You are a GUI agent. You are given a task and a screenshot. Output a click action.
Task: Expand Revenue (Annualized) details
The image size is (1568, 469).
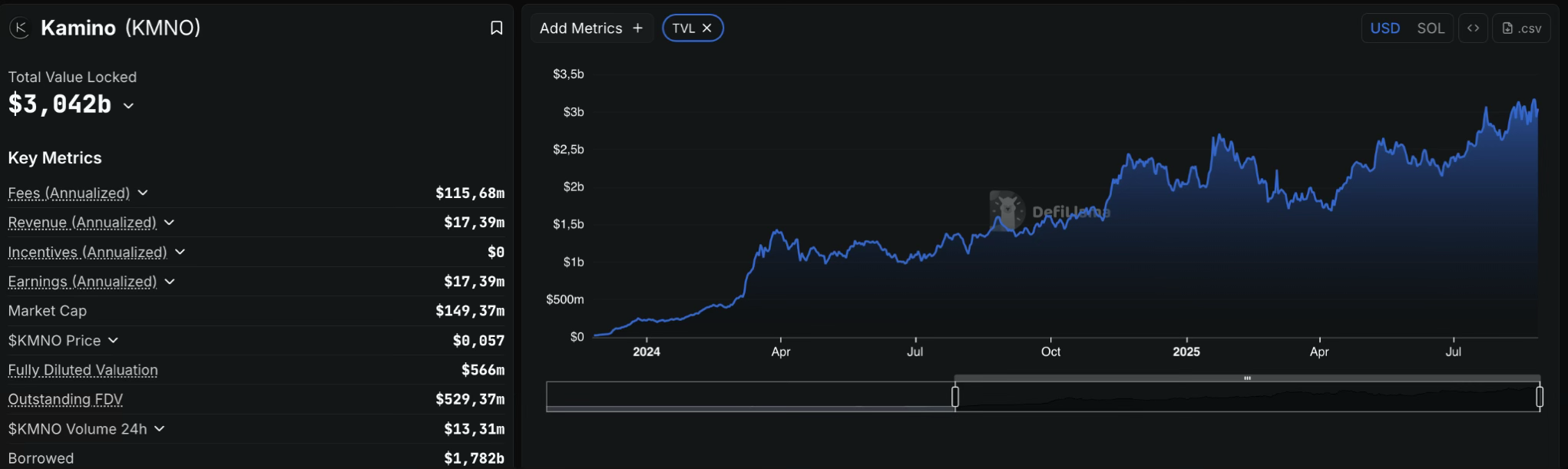pos(169,223)
